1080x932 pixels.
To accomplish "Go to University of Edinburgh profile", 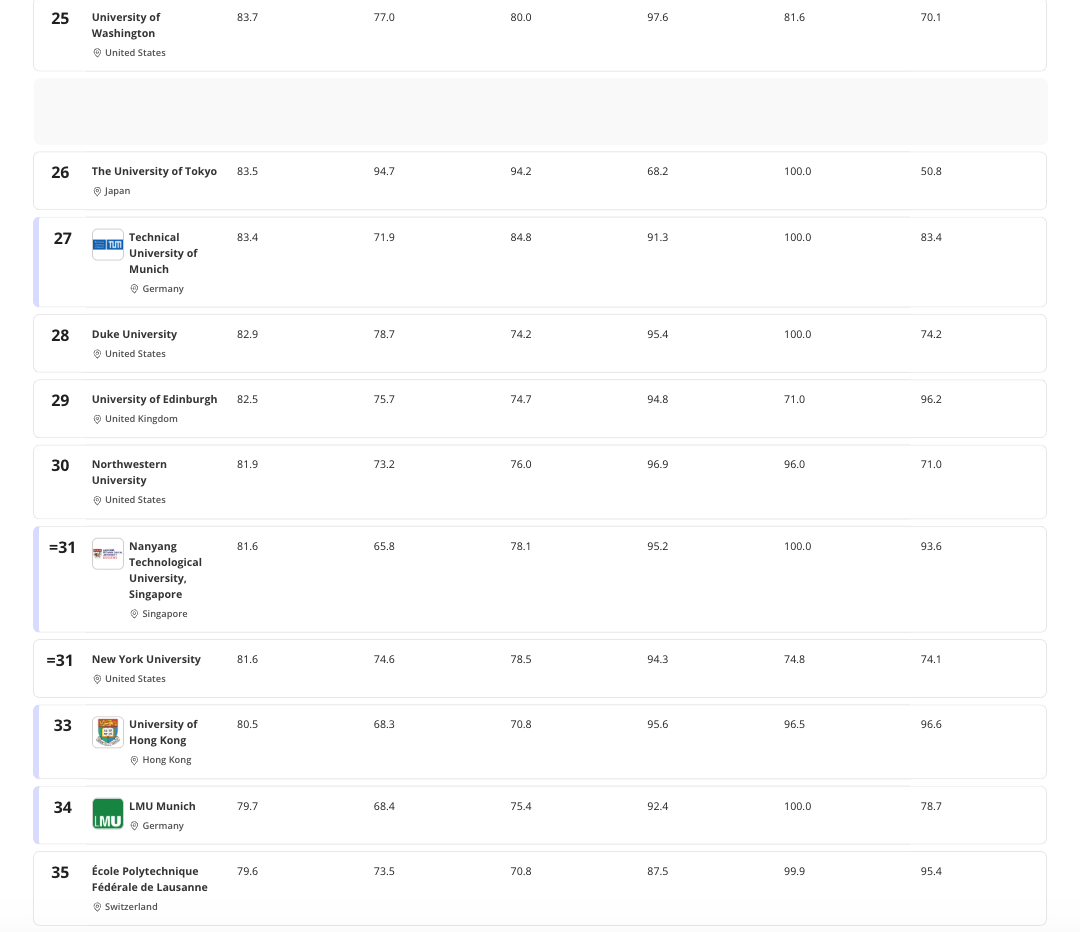I will click(x=154, y=400).
